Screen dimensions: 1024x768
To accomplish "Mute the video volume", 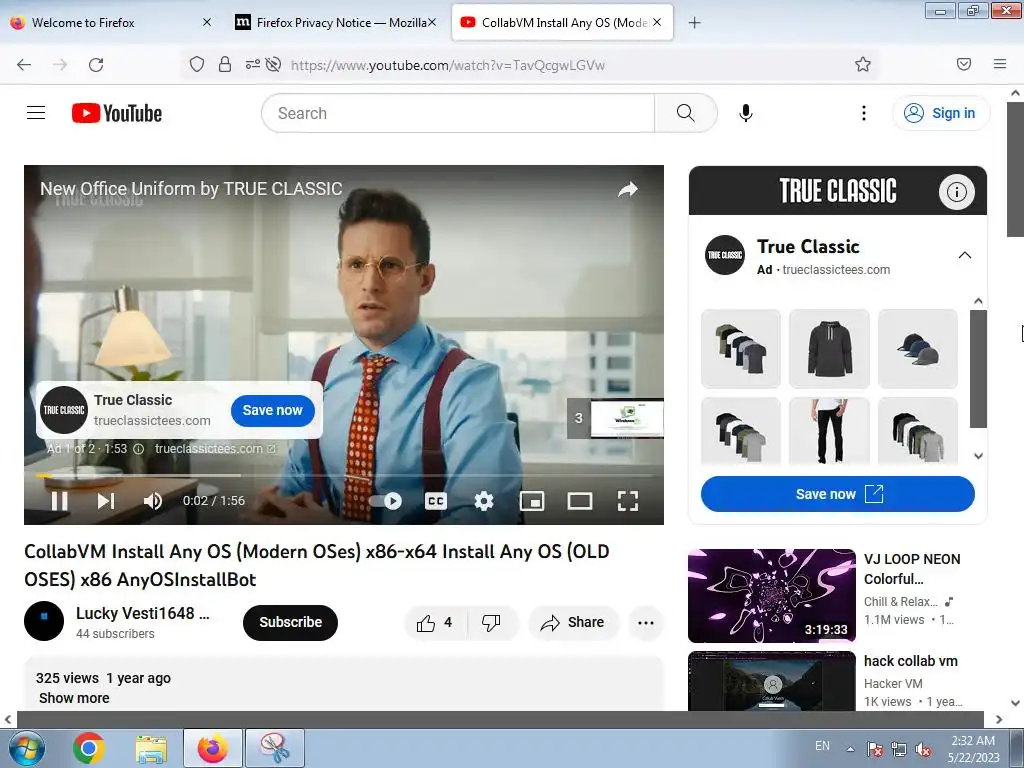I will point(152,501).
